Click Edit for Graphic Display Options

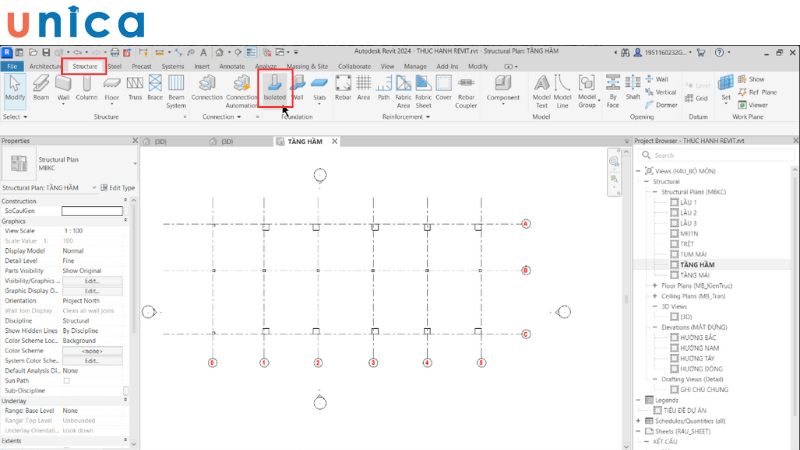coord(92,291)
